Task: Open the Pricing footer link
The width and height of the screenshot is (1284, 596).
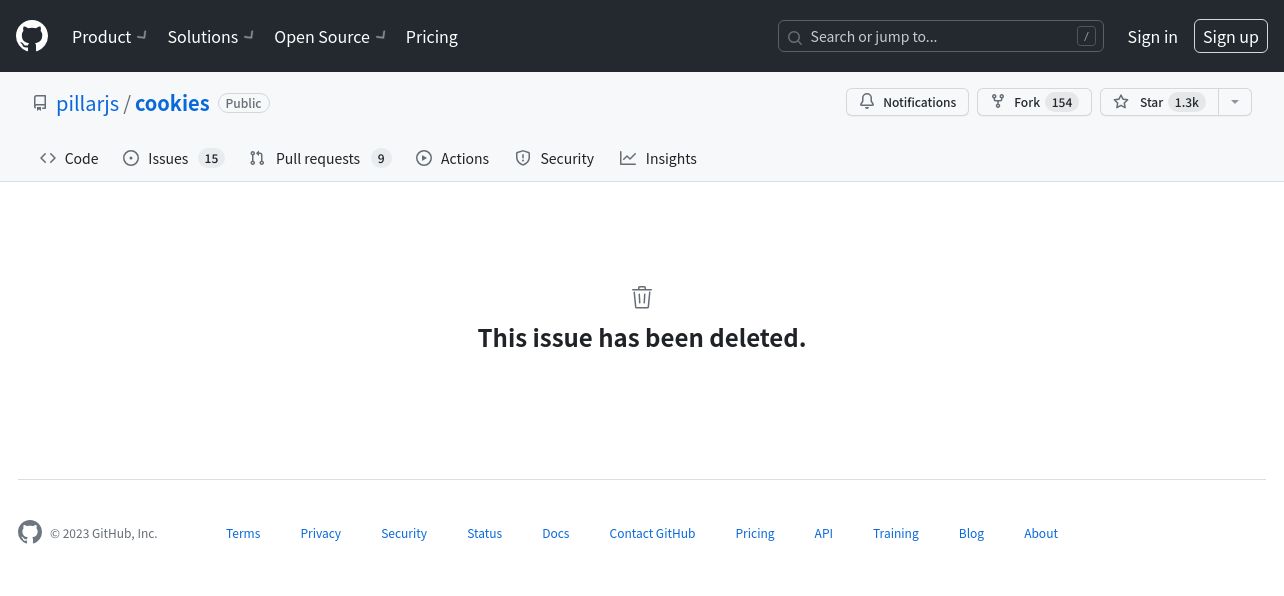Action: [x=755, y=534]
